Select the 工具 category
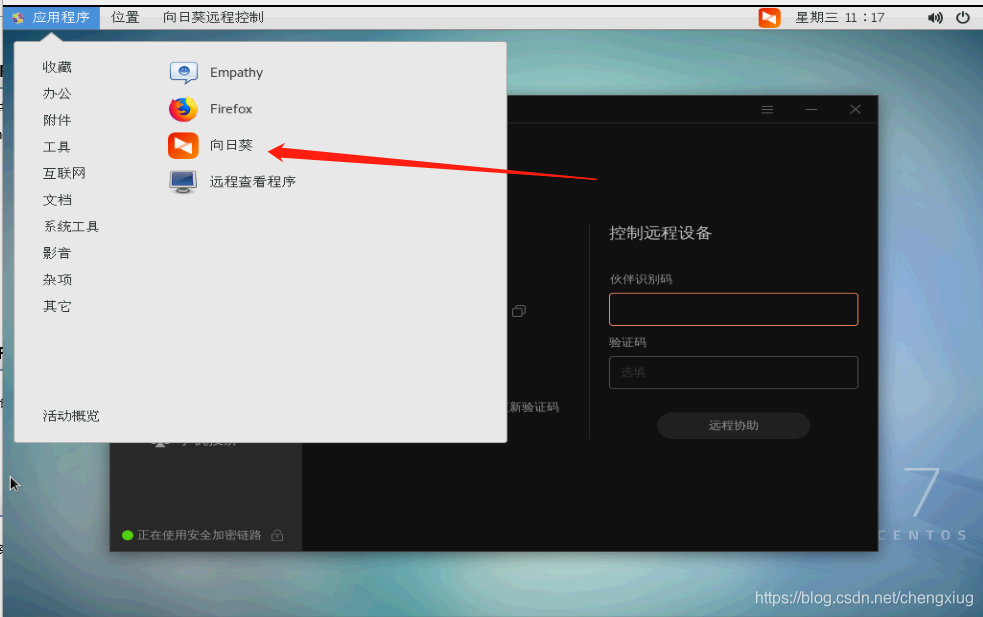This screenshot has width=983, height=617. [56, 147]
